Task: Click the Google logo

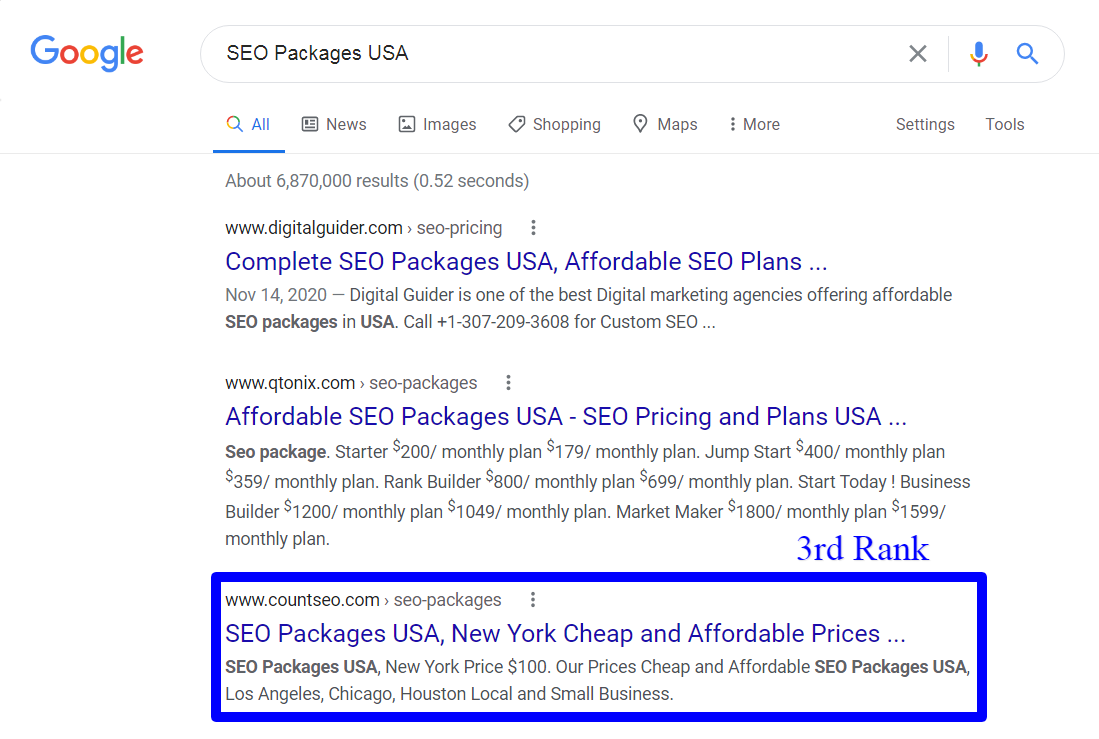Action: (x=87, y=53)
